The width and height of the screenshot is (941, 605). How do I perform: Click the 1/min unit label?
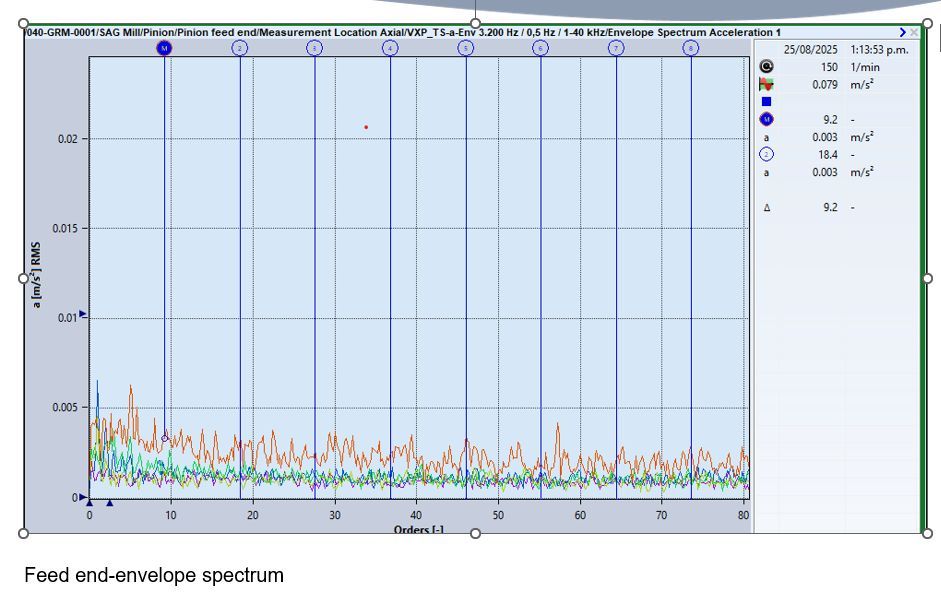pyautogui.click(x=865, y=67)
